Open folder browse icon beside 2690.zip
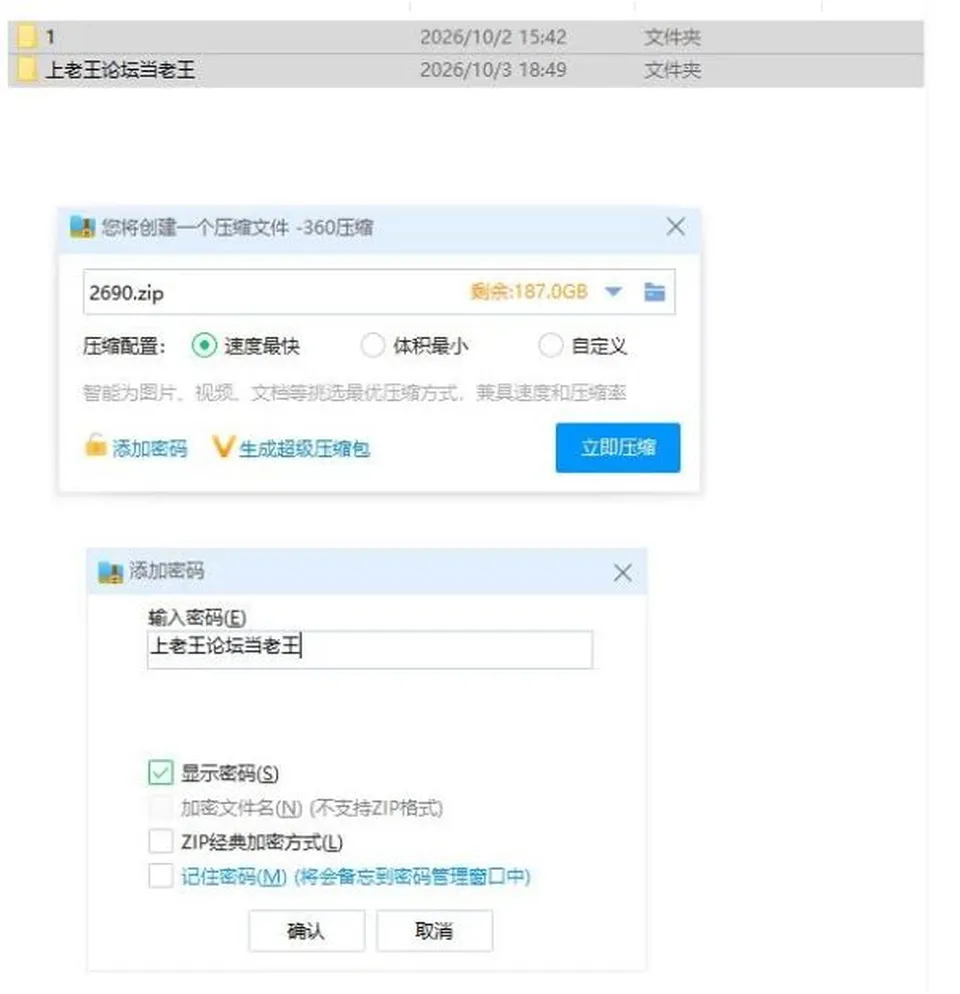Image resolution: width=960 pixels, height=994 pixels. [x=654, y=292]
